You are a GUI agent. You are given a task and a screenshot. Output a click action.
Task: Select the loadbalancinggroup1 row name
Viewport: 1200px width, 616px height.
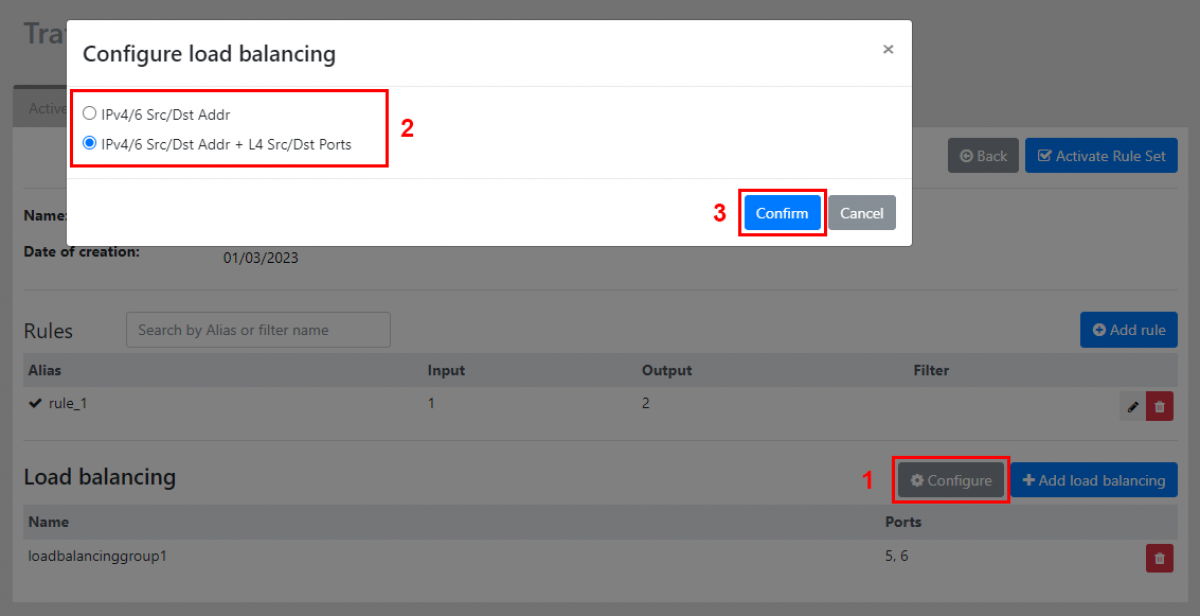pyautogui.click(x=97, y=556)
